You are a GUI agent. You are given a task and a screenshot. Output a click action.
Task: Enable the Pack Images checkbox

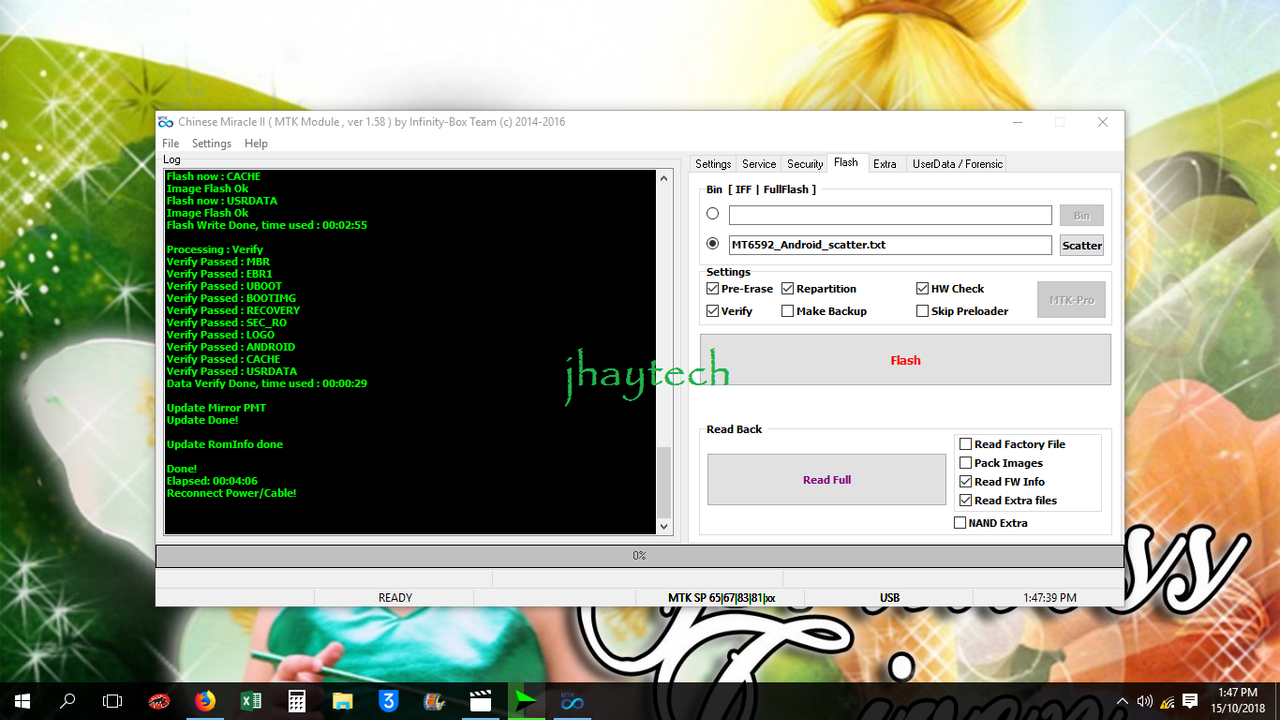[966, 463]
